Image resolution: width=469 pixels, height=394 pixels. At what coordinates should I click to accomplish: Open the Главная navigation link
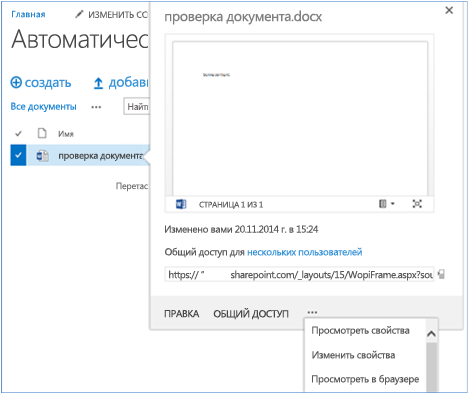pos(28,14)
